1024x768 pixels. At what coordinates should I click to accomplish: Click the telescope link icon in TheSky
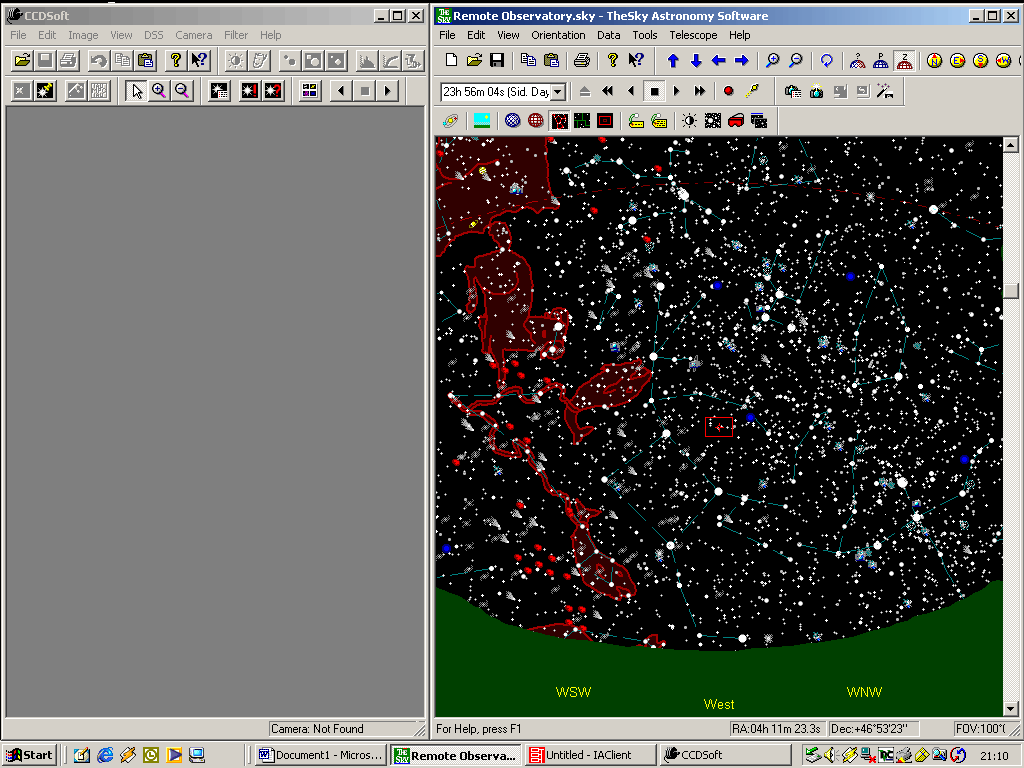pyautogui.click(x=752, y=91)
